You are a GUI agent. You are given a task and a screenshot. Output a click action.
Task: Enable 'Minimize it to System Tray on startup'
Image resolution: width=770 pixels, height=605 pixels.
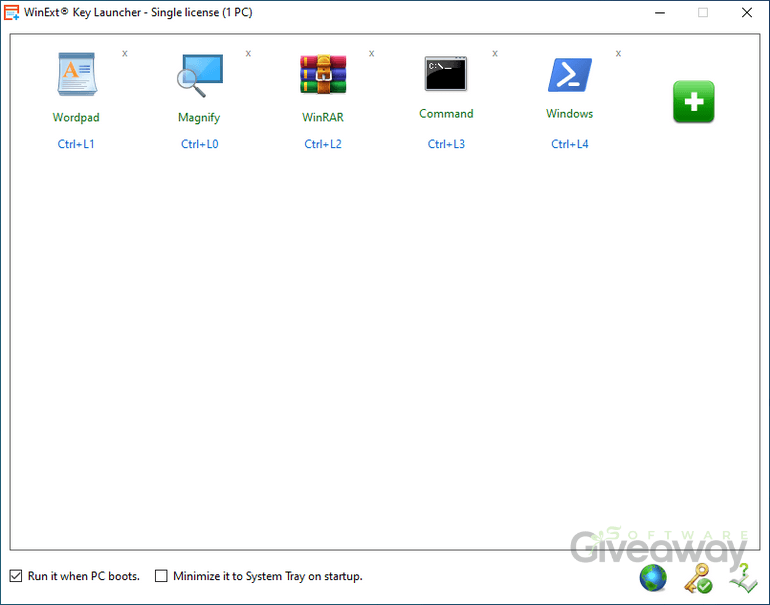pyautogui.click(x=161, y=576)
